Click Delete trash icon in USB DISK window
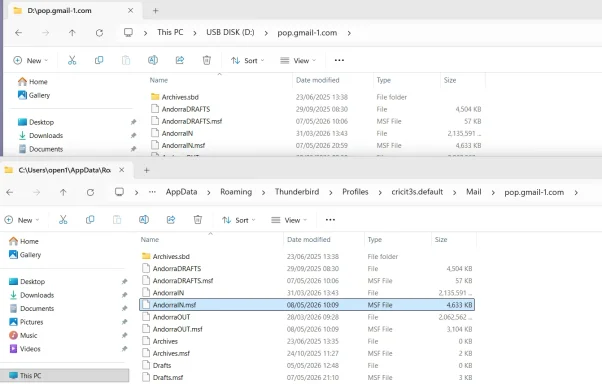The width and height of the screenshot is (602, 384). click(x=207, y=60)
